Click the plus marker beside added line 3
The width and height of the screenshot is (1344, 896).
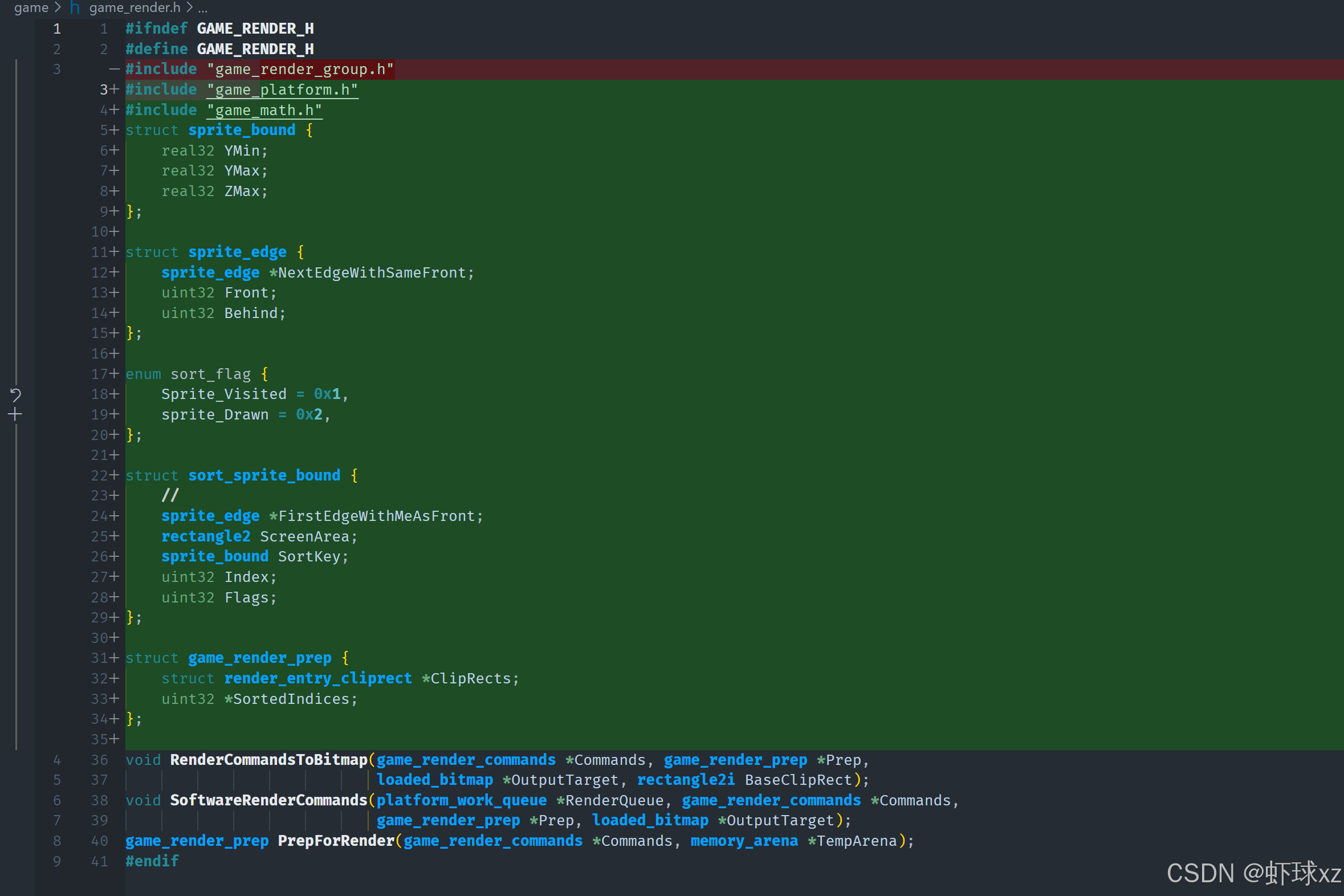click(x=114, y=89)
